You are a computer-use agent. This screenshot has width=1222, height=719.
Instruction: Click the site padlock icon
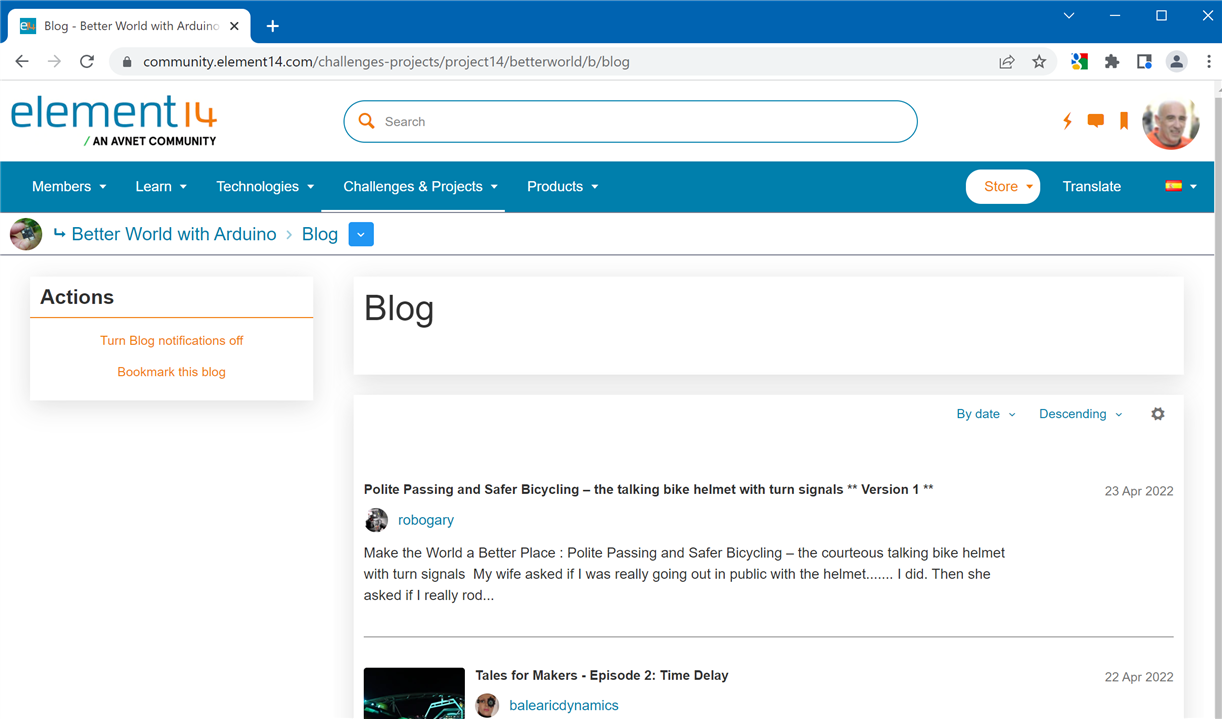126,62
